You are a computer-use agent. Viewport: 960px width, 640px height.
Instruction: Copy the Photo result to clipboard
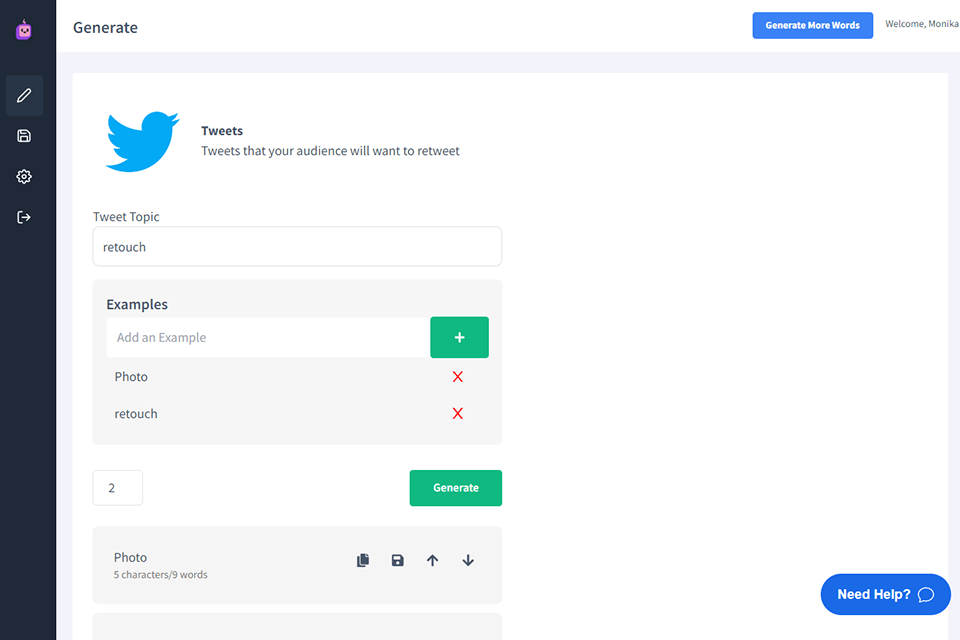pyautogui.click(x=363, y=560)
